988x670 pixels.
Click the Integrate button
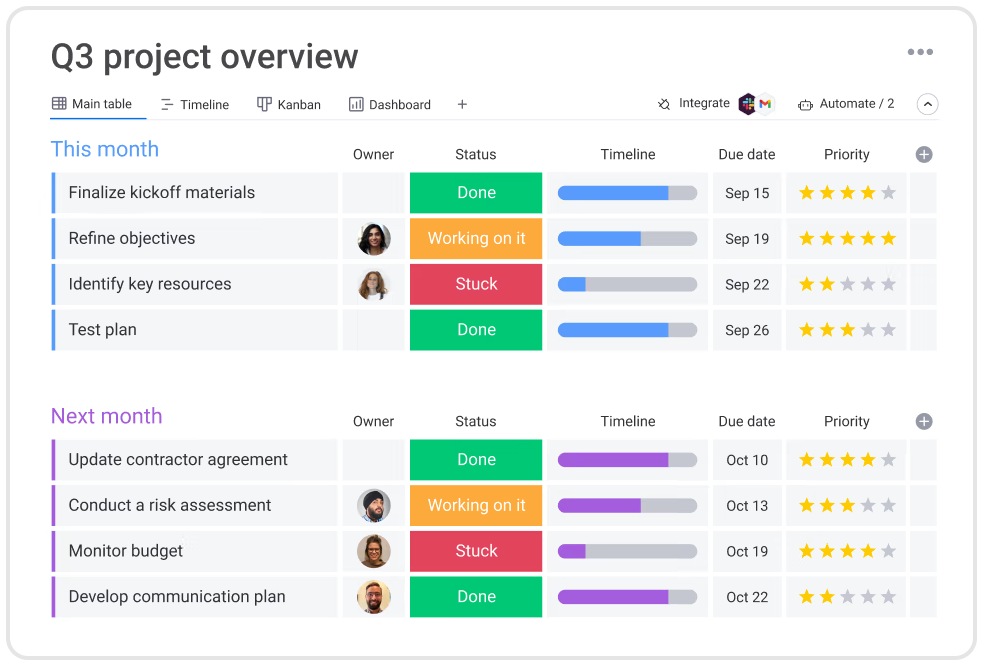coord(694,104)
